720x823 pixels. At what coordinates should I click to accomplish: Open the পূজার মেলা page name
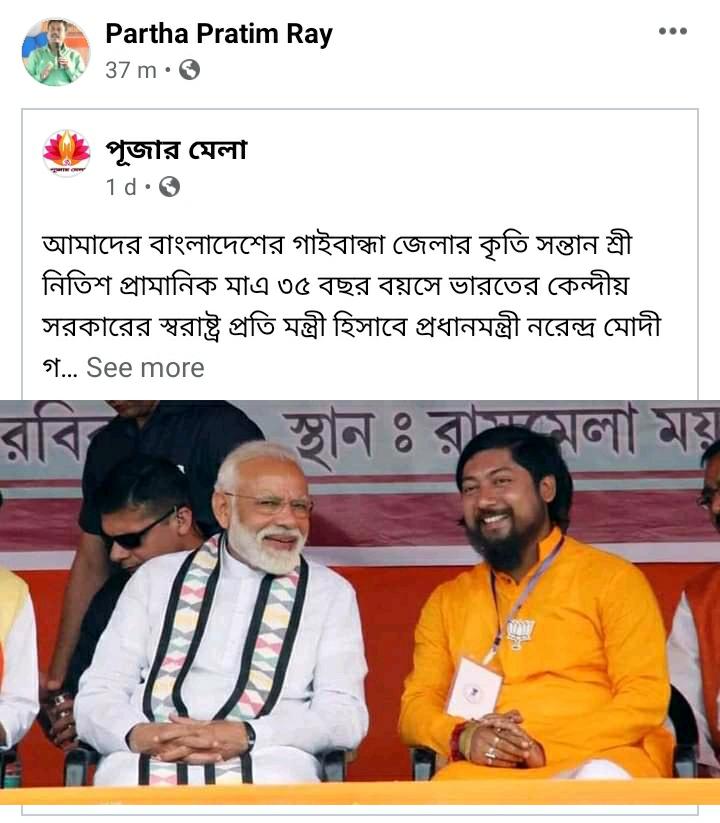pyautogui.click(x=176, y=150)
